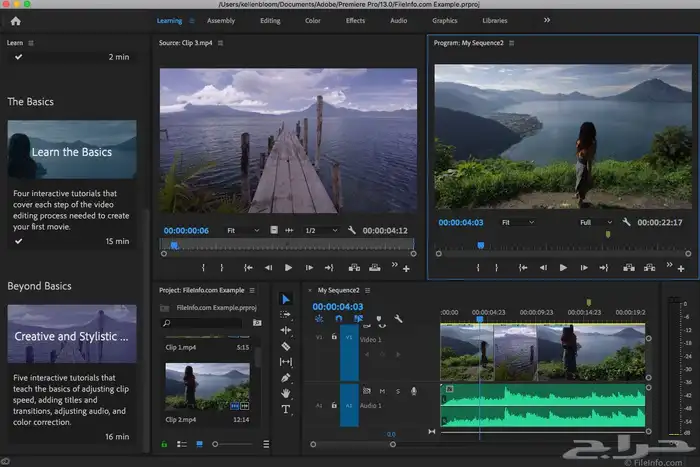This screenshot has height=467, width=700.
Task: Switch to Assembly workspace
Action: click(x=221, y=21)
